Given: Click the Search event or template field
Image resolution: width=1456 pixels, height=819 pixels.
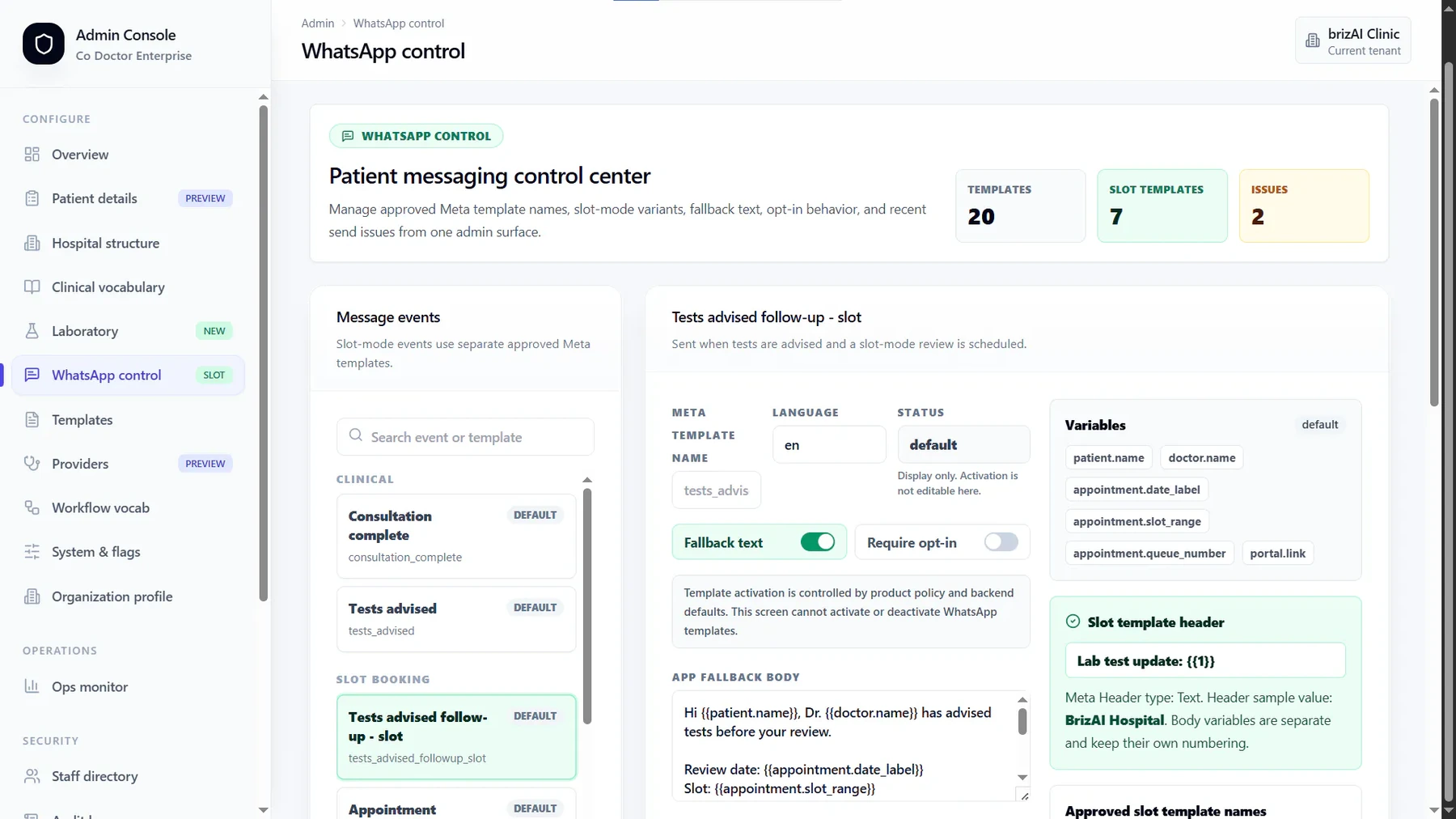Looking at the screenshot, I should (x=465, y=437).
